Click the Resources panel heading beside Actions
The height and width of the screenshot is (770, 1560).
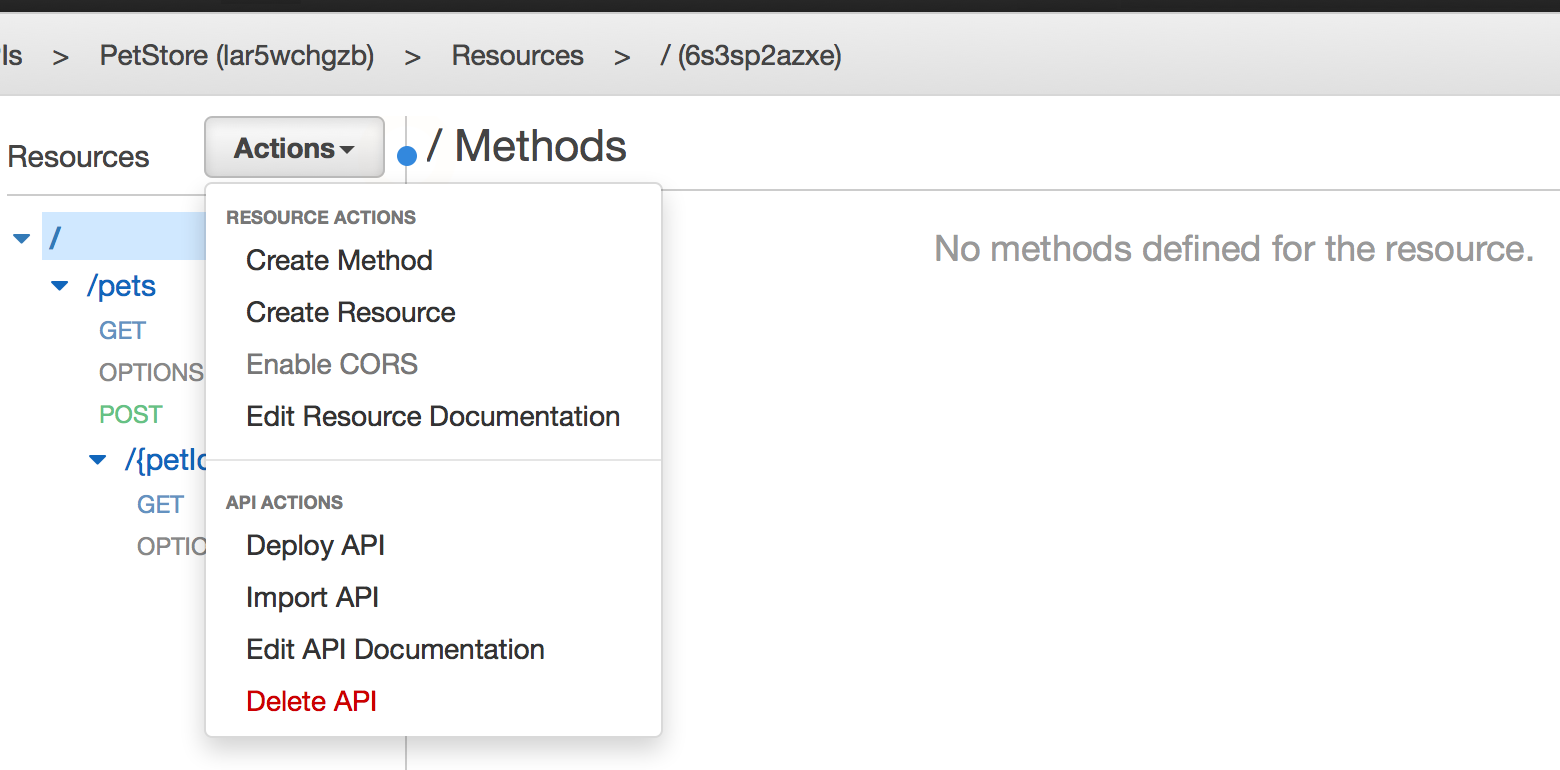point(78,157)
